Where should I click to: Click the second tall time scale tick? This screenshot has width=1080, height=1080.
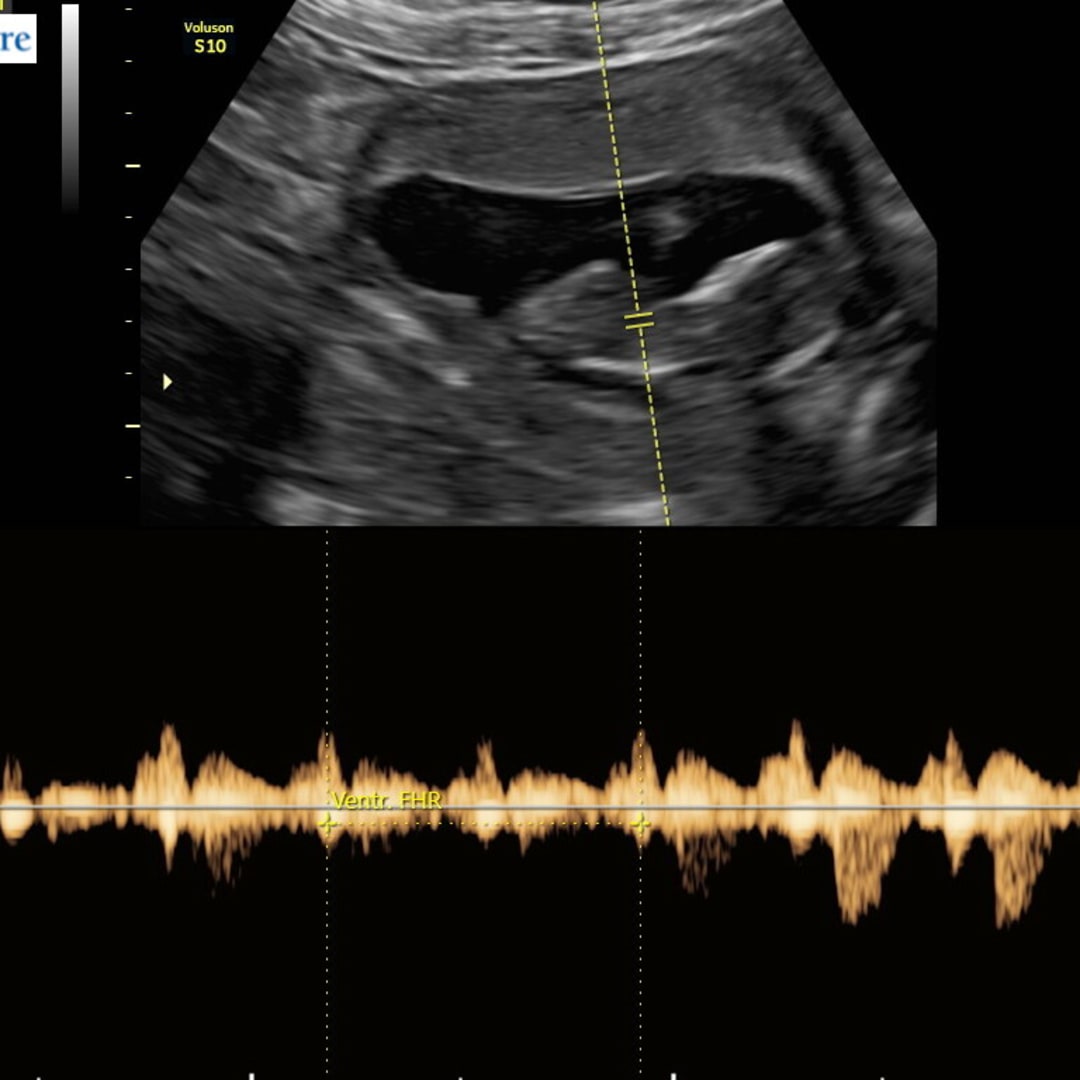point(672,1076)
